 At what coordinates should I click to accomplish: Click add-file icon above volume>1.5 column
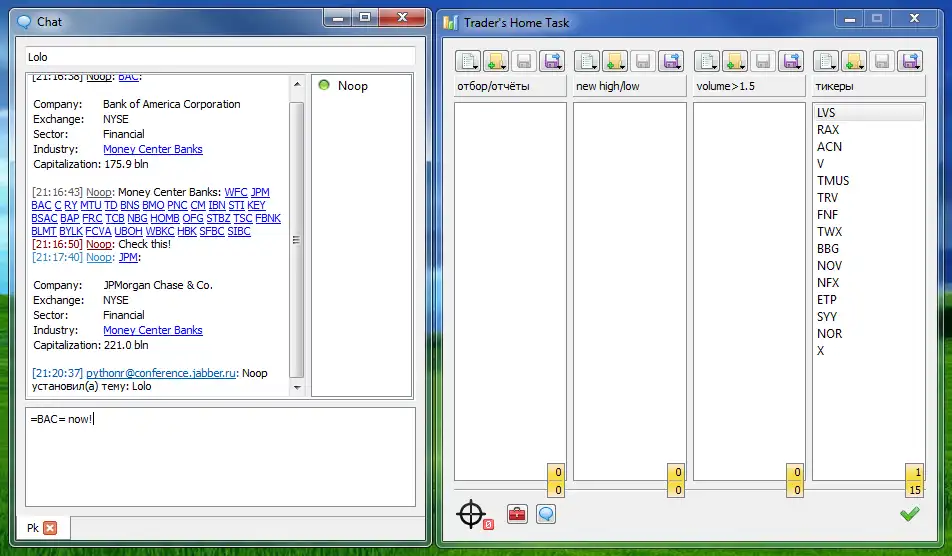coord(735,61)
